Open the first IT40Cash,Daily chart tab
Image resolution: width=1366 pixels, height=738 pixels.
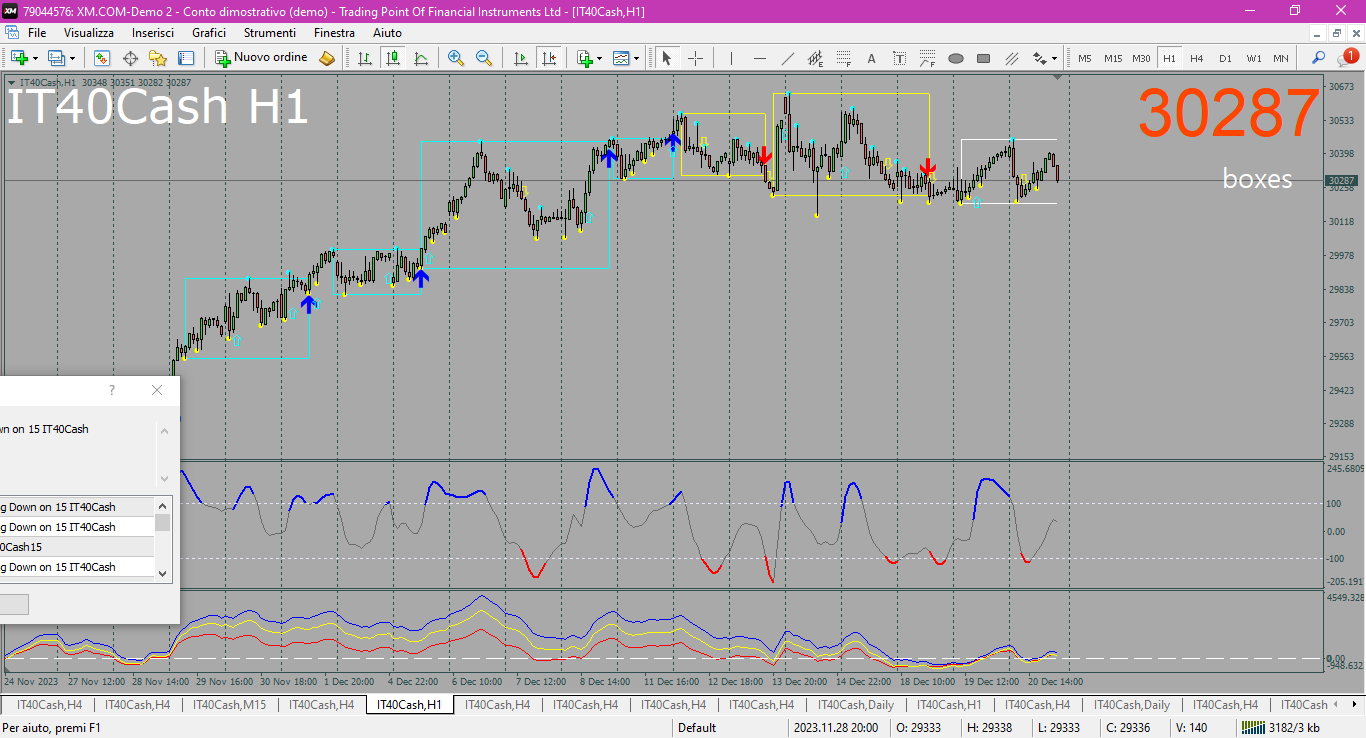pyautogui.click(x=855, y=705)
